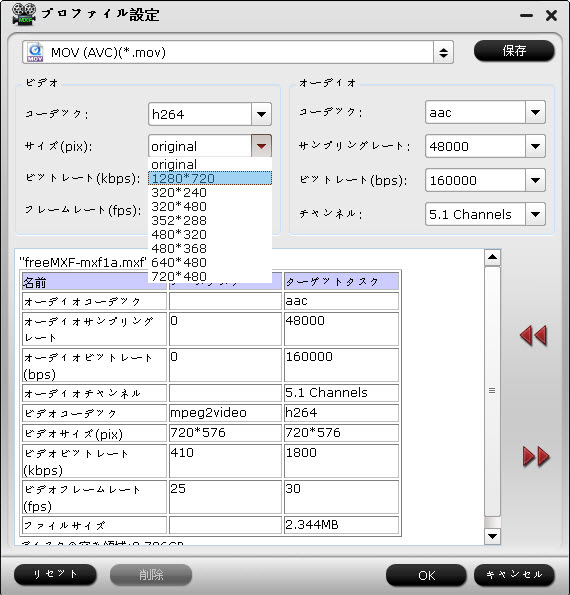Choose 480*320 in the size list
Screen dimensions: 570x595
click(x=210, y=235)
